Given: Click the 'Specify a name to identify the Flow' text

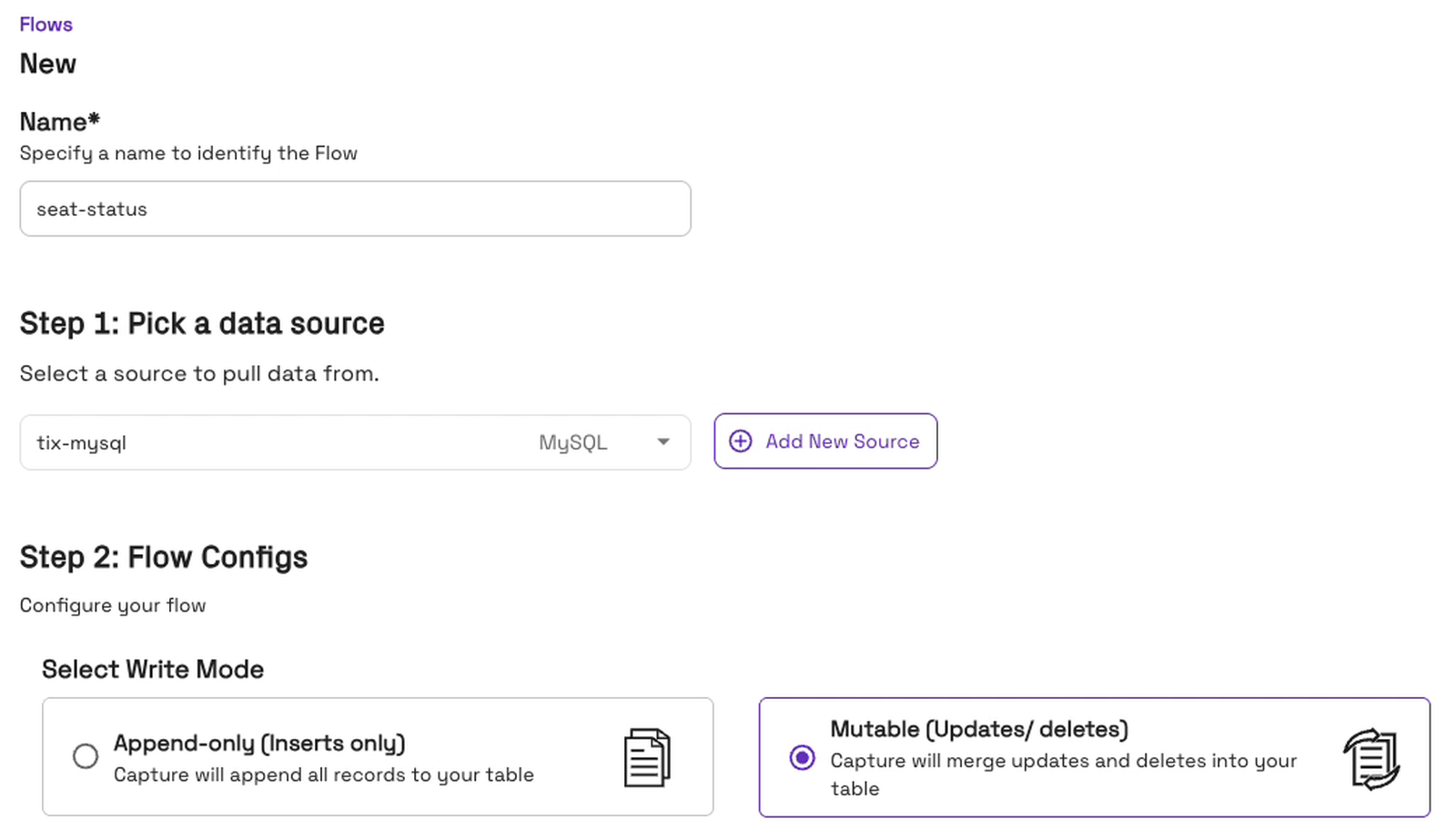Looking at the screenshot, I should point(188,153).
